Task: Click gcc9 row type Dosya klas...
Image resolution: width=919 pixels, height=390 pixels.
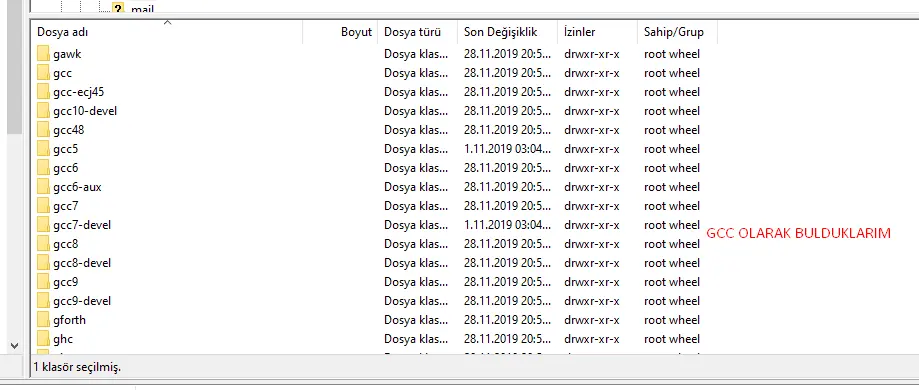Action: [x=416, y=282]
